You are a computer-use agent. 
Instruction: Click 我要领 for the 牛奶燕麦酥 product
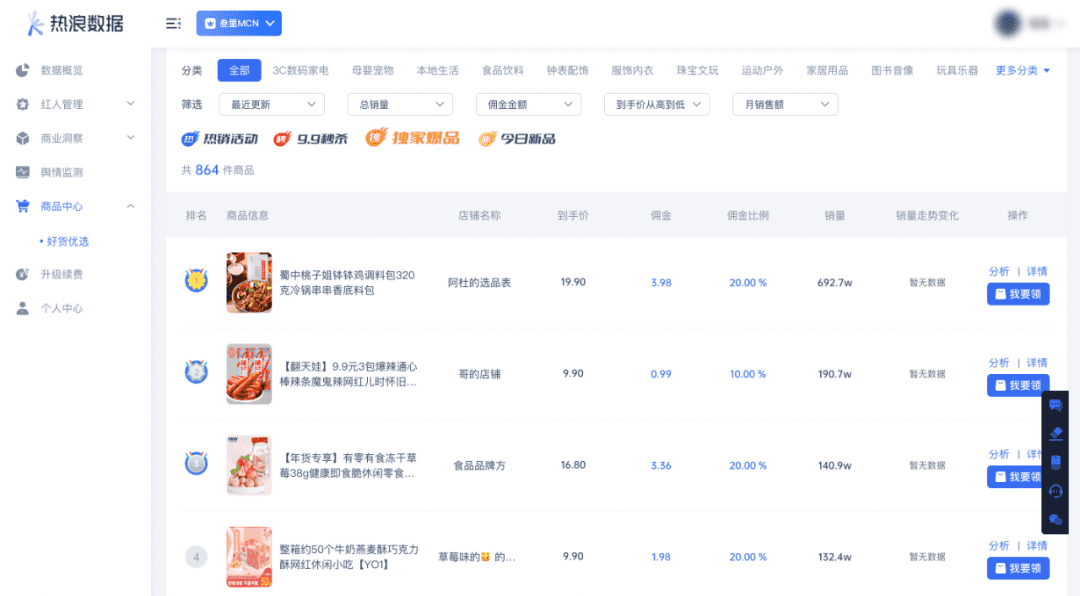tap(1018, 568)
